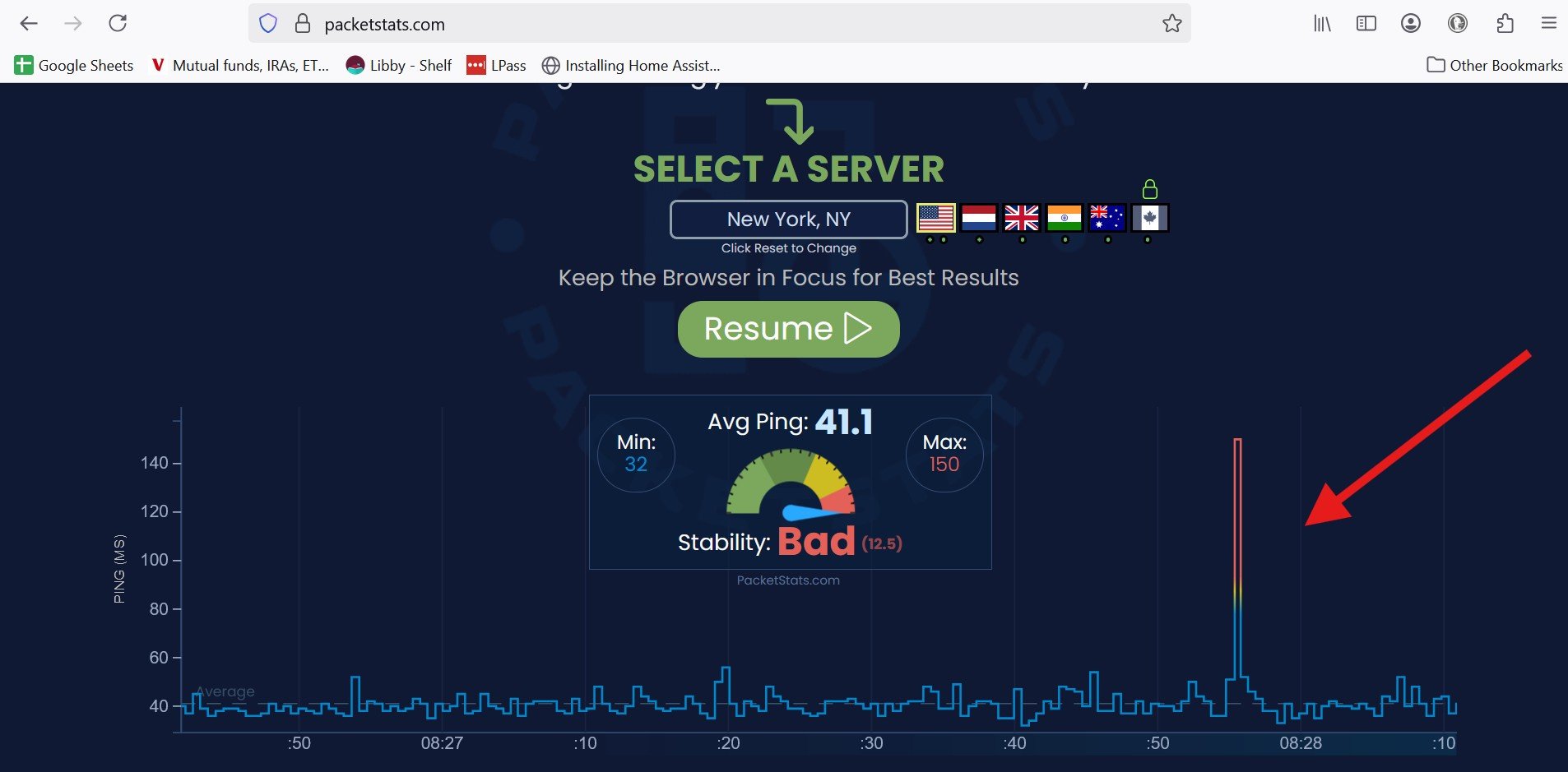1568x772 pixels.
Task: Expand the Other Bookmarks folder
Action: click(1495, 65)
